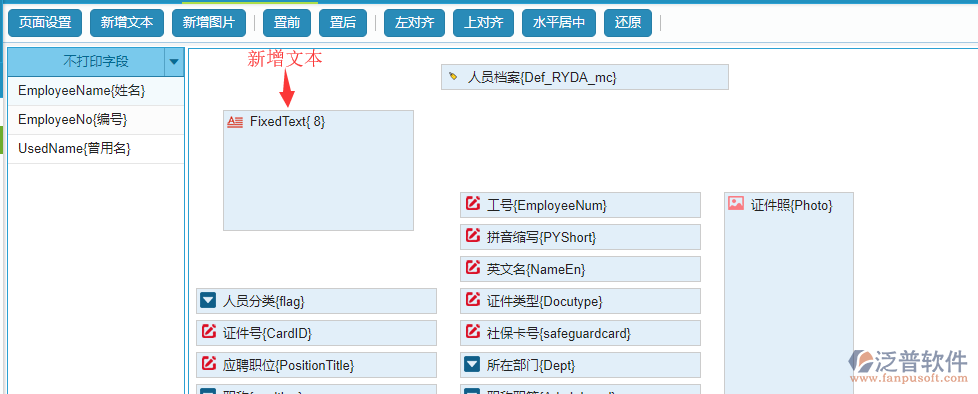This screenshot has width=978, height=394.
Task: Click the edit icon of 工号{EmployeeNum}
Action: click(x=473, y=204)
